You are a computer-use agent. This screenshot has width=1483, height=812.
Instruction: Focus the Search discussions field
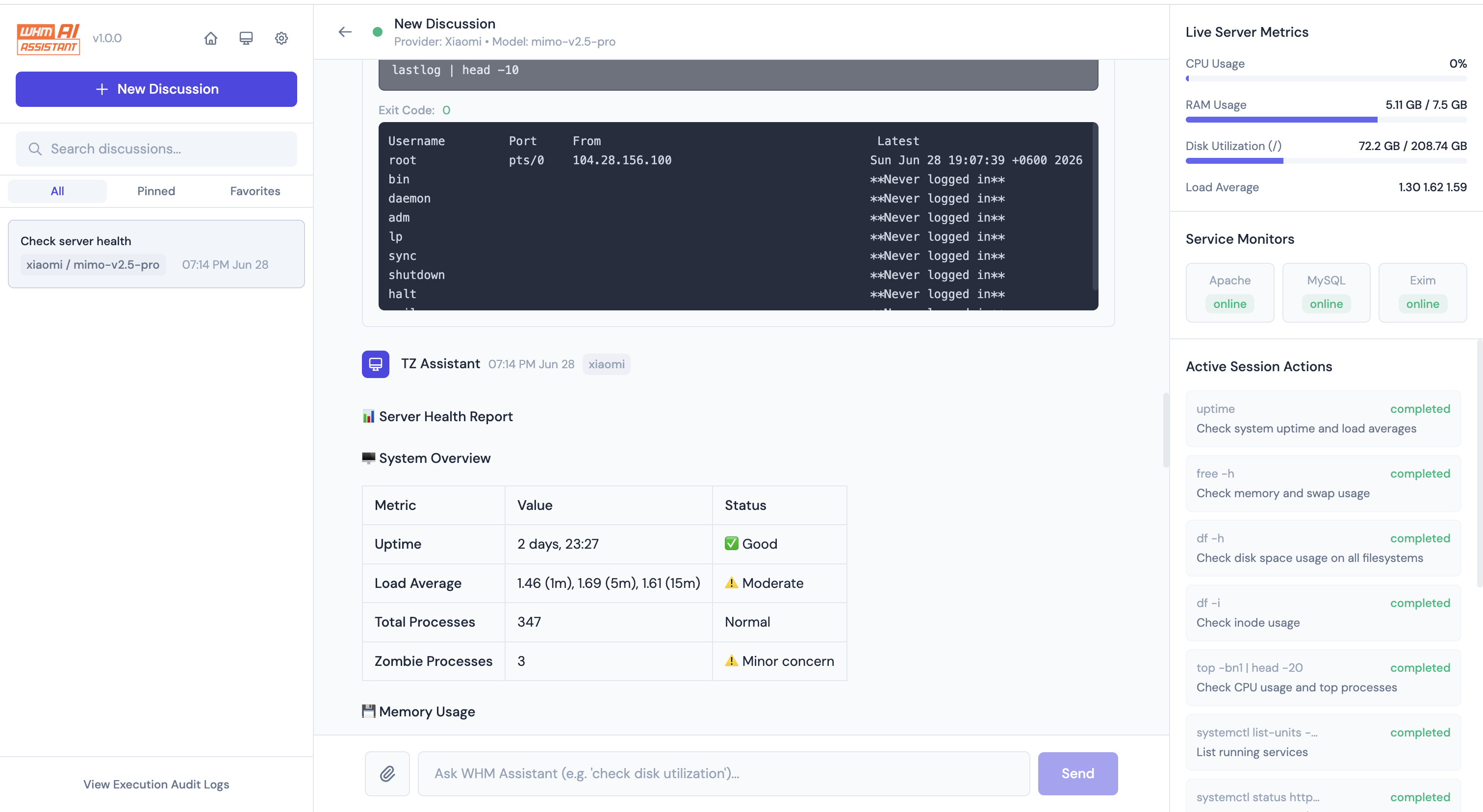point(156,149)
